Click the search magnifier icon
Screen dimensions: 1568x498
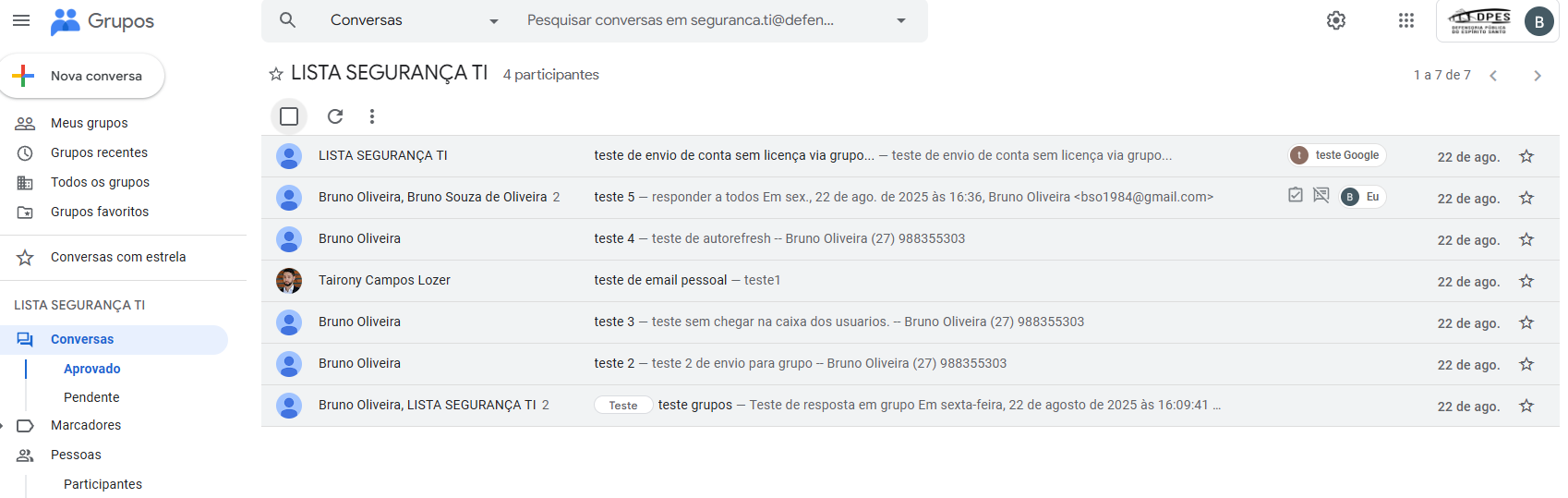click(x=288, y=20)
